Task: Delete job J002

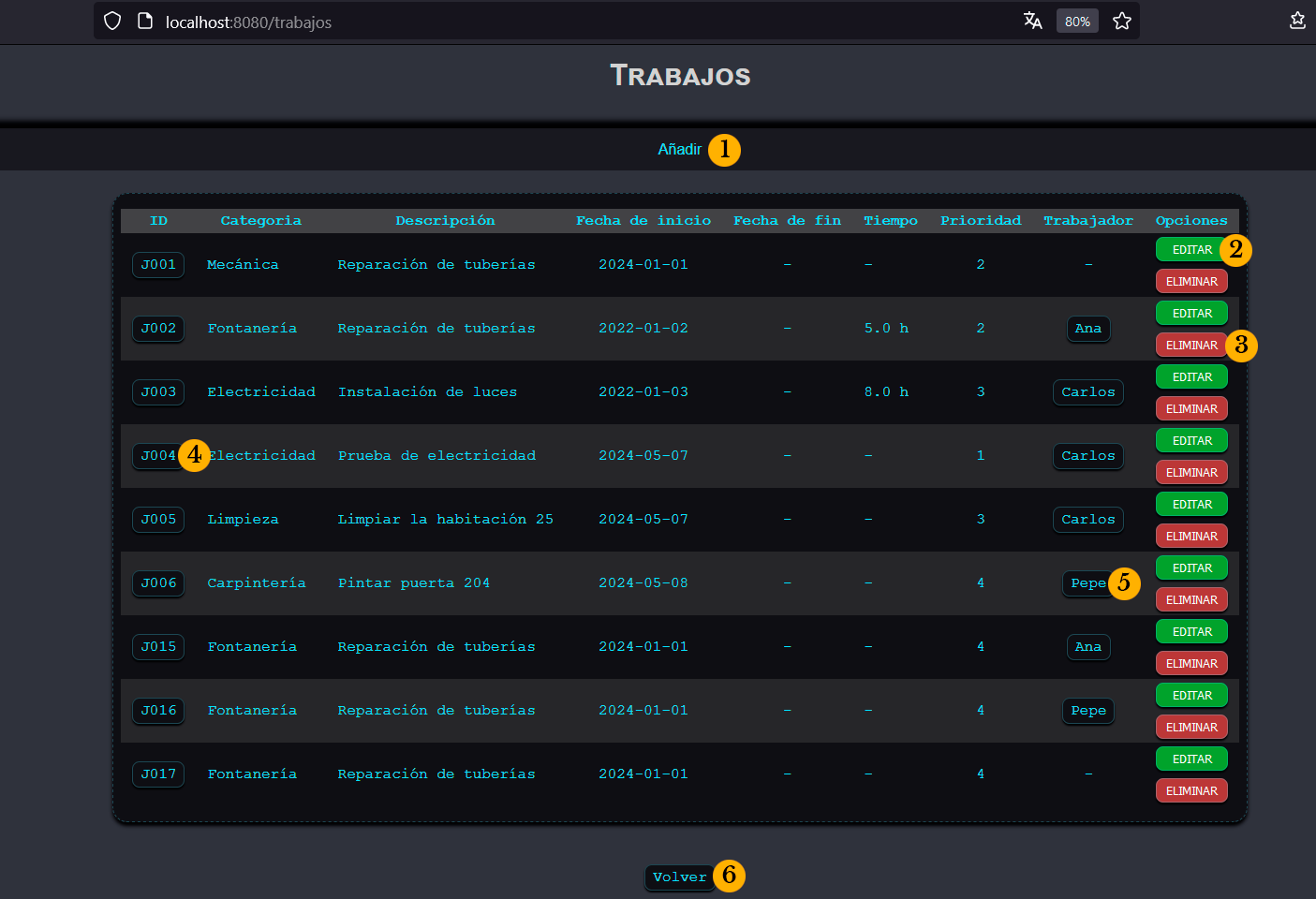Action: click(1191, 346)
